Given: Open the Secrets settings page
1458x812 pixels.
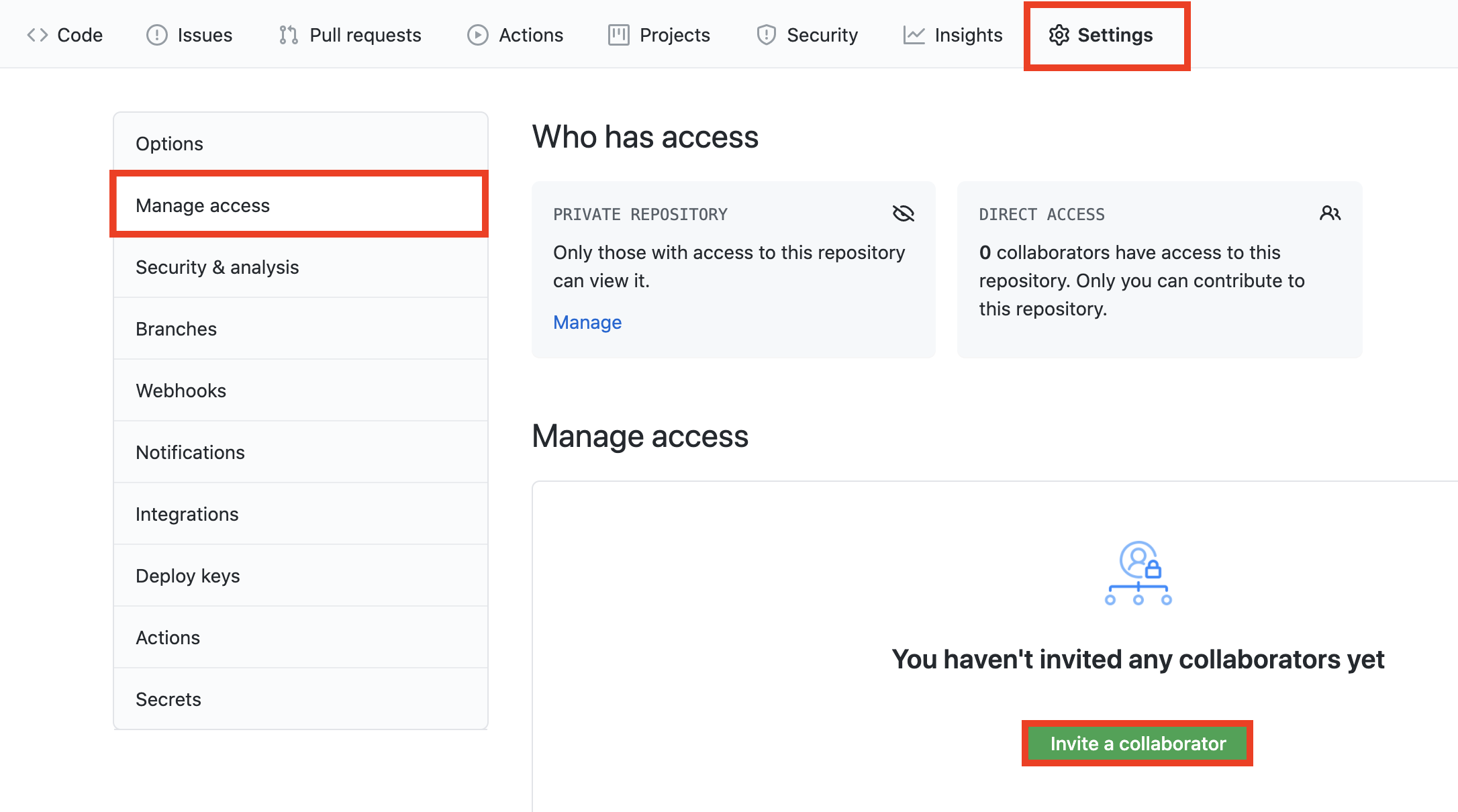Looking at the screenshot, I should (x=168, y=699).
